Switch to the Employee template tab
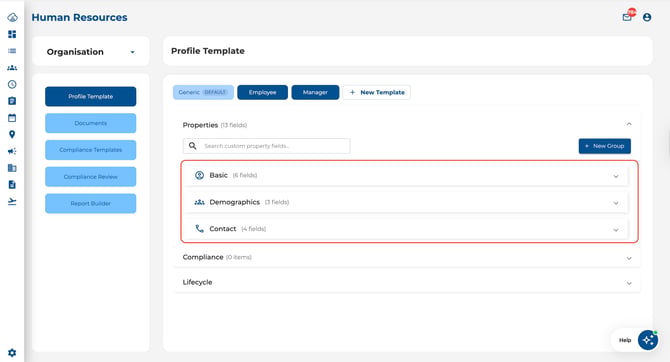670x362 pixels. [262, 92]
